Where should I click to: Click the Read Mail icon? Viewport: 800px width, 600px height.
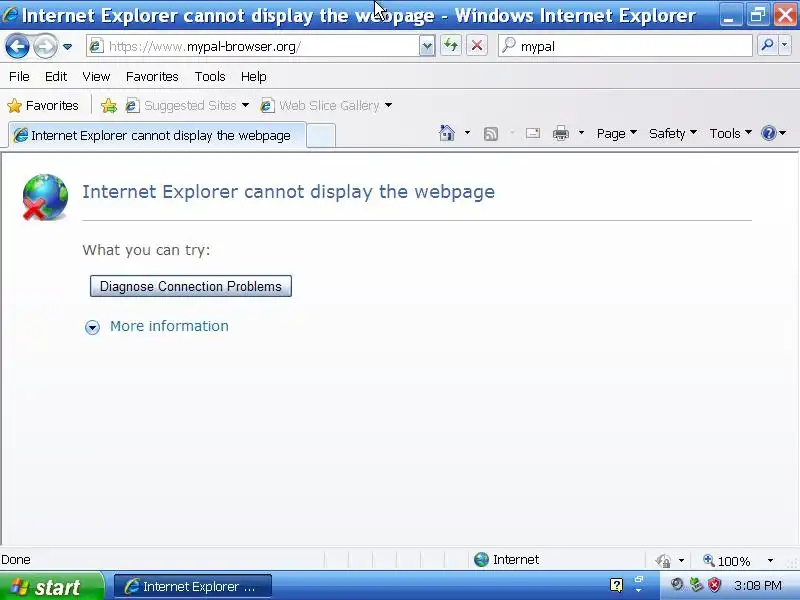pos(533,133)
